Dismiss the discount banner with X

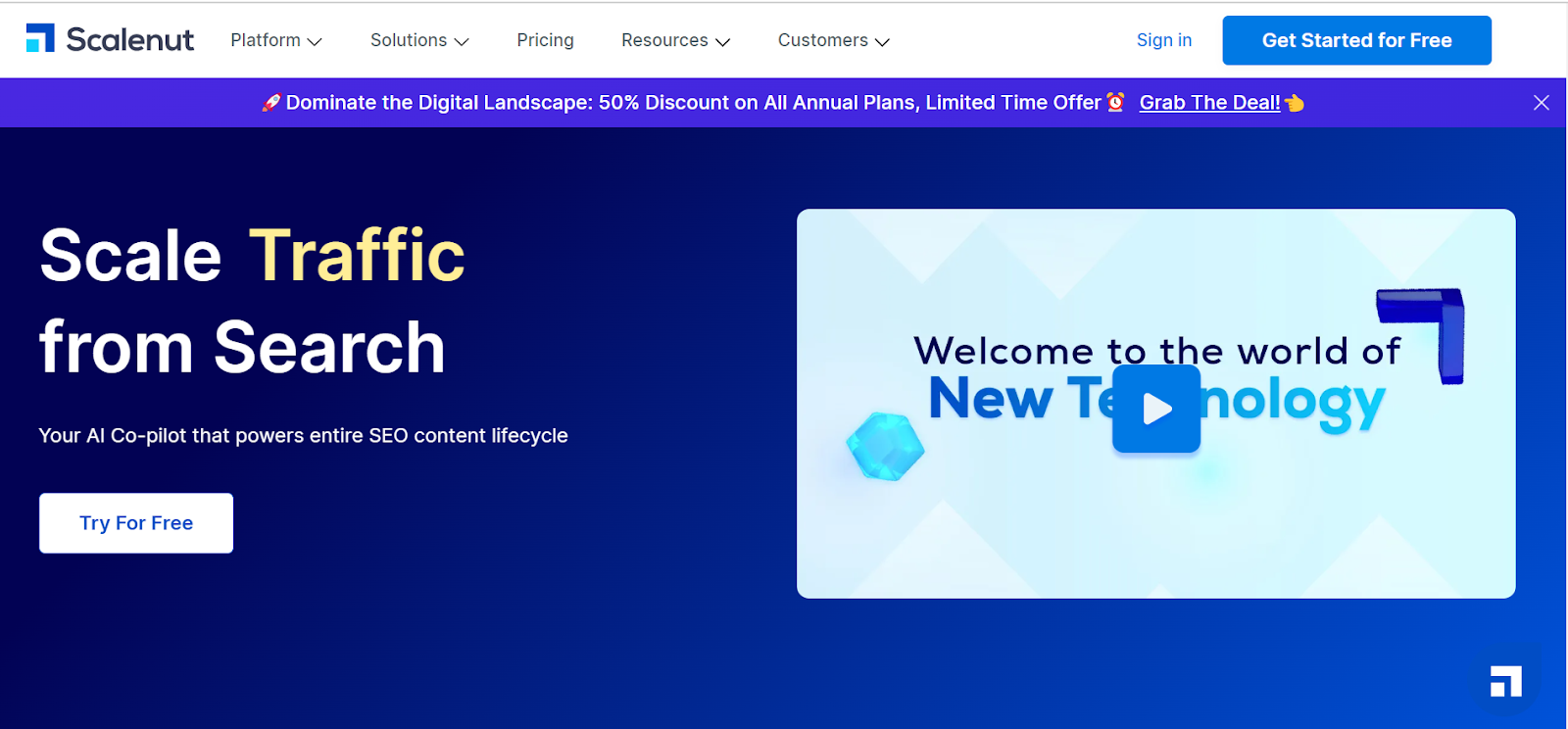[1542, 103]
